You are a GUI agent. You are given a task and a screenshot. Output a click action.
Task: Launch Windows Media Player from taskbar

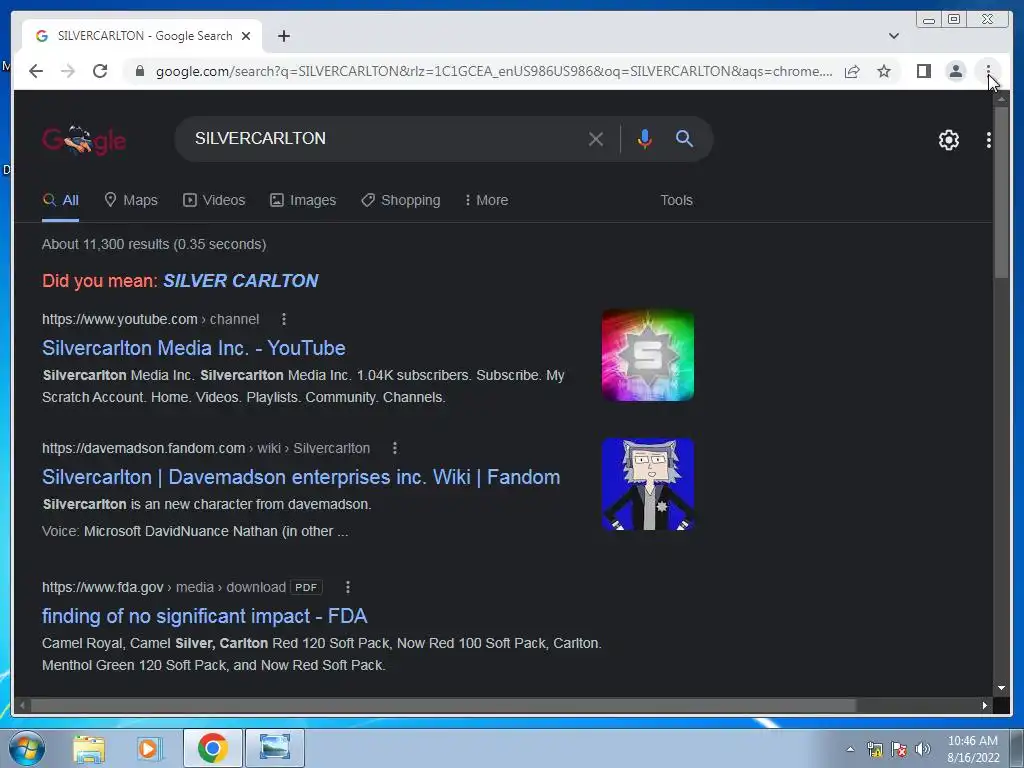click(148, 748)
